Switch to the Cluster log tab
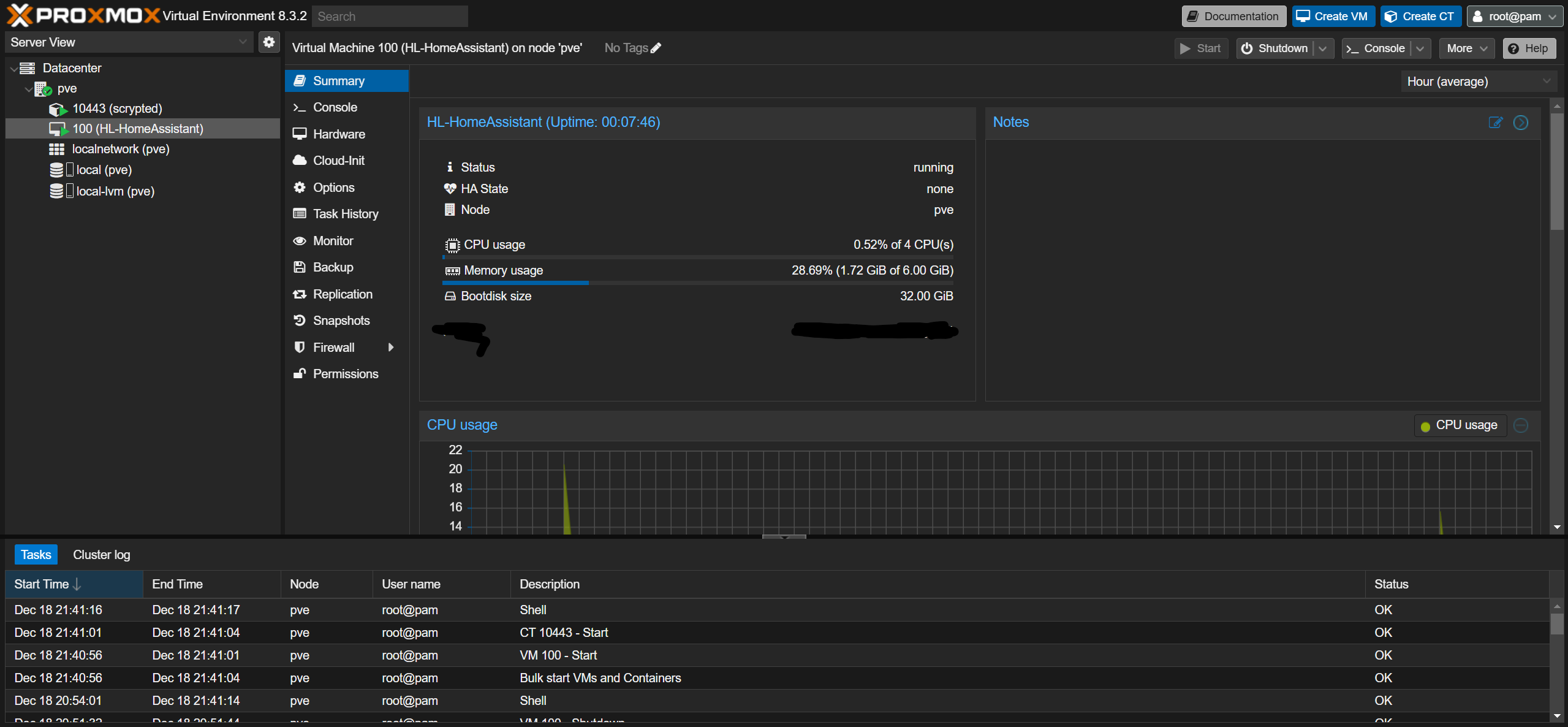1568x727 pixels. [x=102, y=555]
